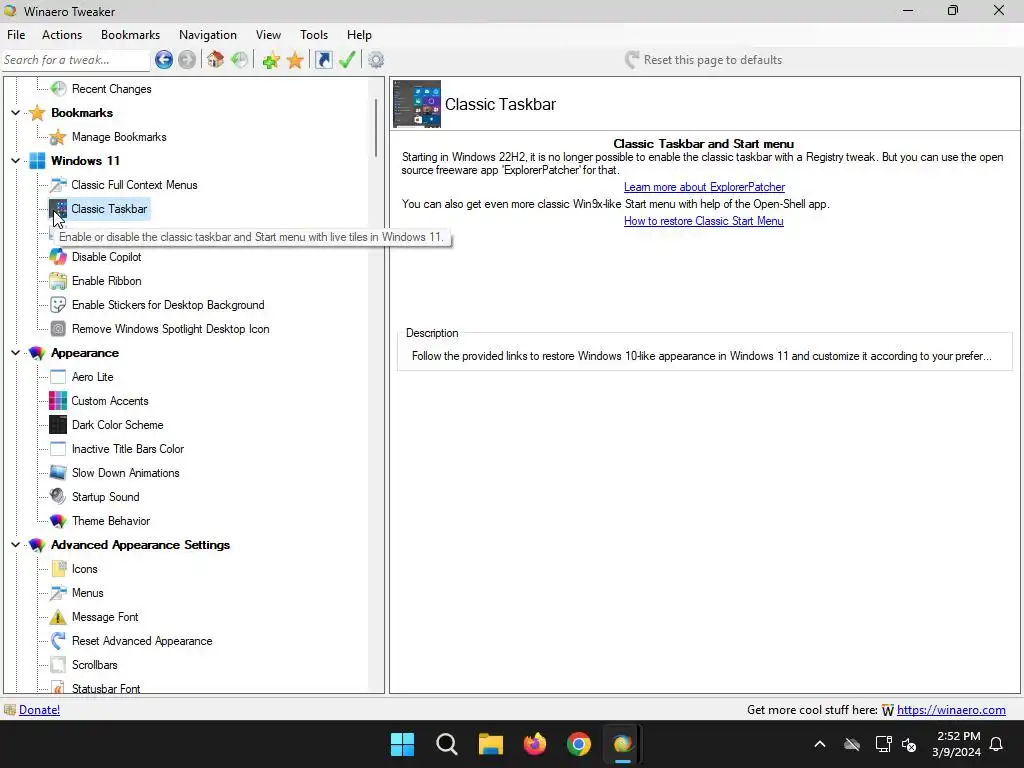Add bookmark with green plus star icon
Screen dimensions: 1024x768
(x=271, y=60)
